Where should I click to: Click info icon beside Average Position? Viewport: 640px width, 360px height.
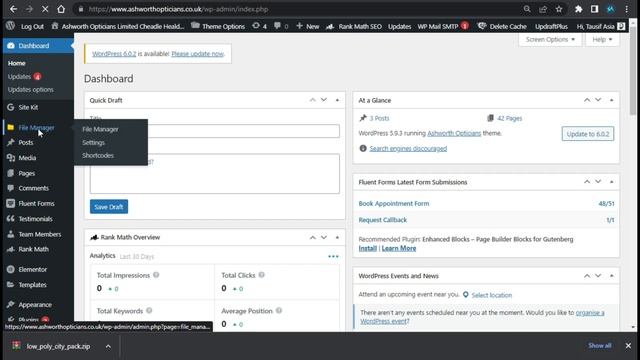tap(279, 311)
